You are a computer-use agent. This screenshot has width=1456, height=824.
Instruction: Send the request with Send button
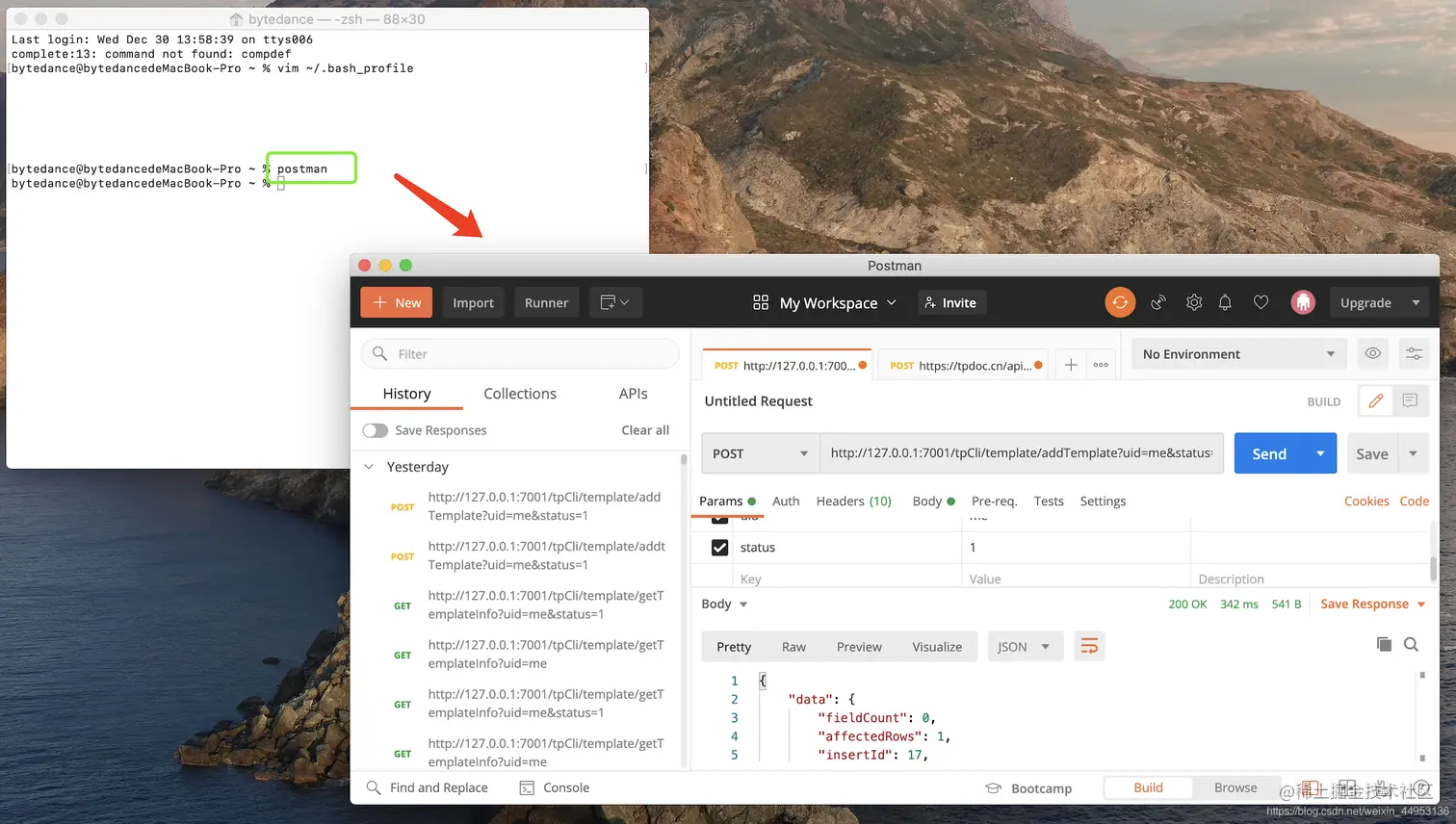(1269, 453)
